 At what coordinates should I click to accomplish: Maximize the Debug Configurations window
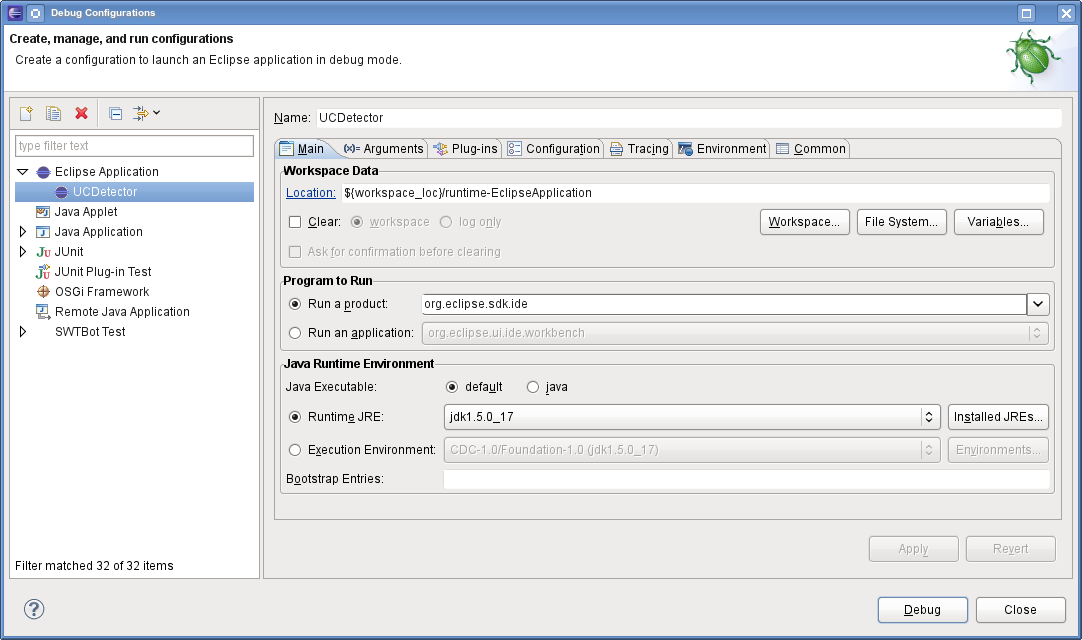(1027, 13)
